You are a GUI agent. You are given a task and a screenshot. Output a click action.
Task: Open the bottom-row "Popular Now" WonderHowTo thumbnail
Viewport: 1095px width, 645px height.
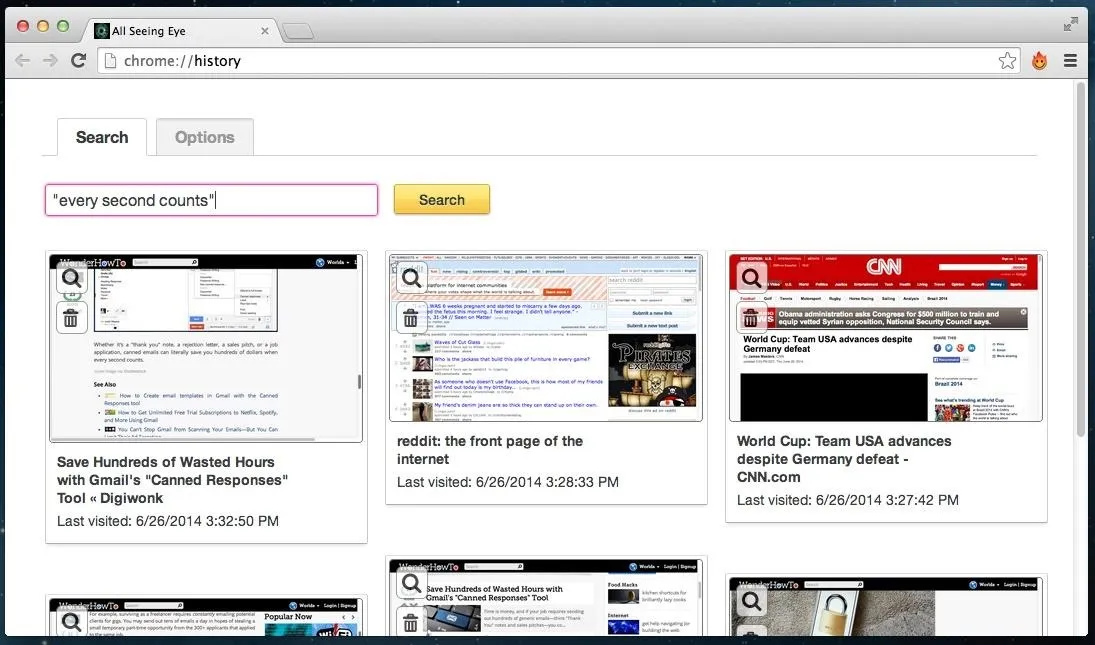206,616
